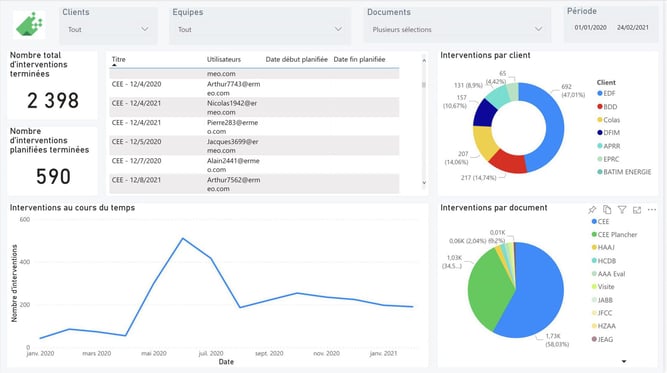Click the large blue CEE pie slice

click(x=538, y=293)
